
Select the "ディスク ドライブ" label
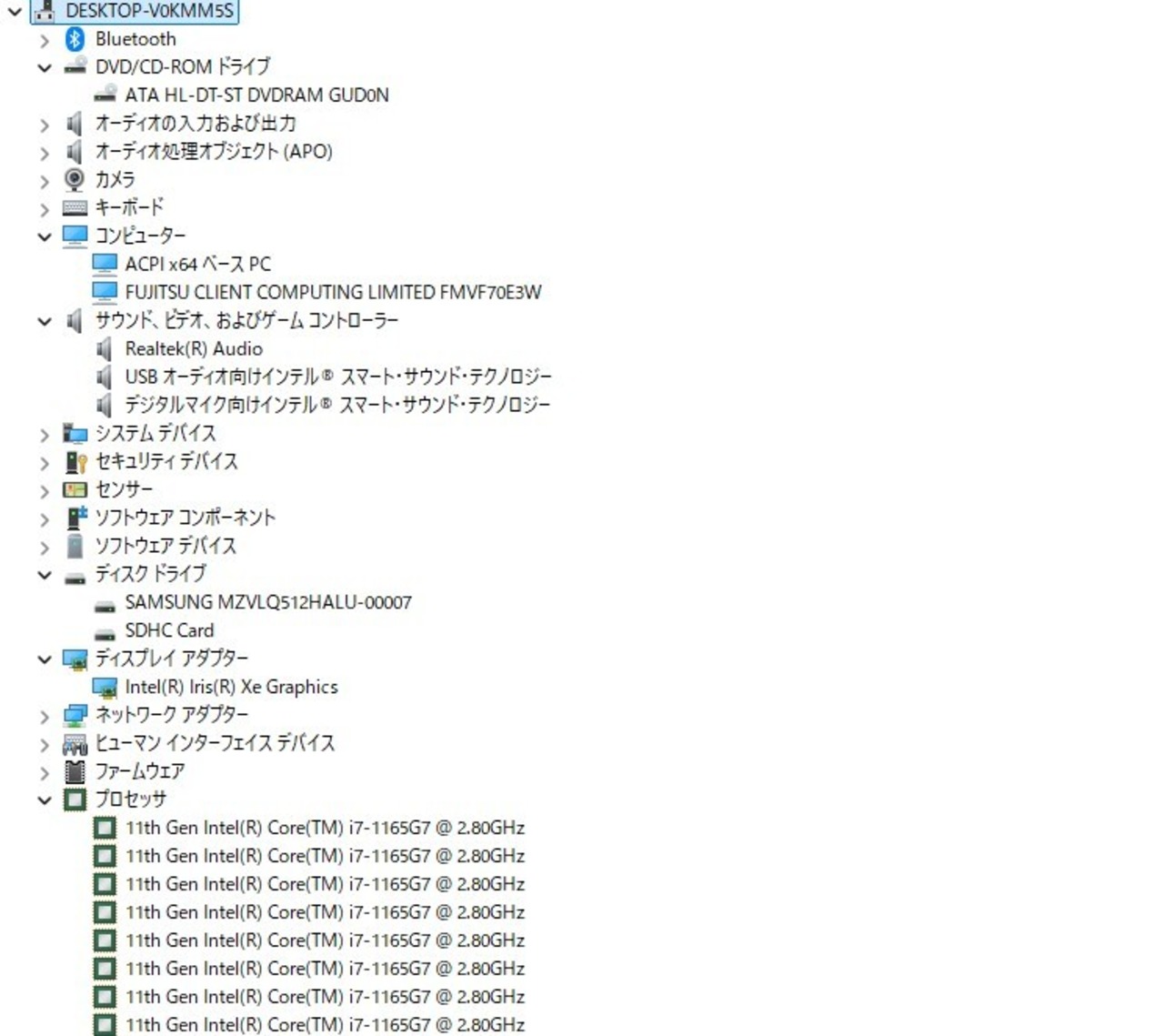pyautogui.click(x=151, y=574)
